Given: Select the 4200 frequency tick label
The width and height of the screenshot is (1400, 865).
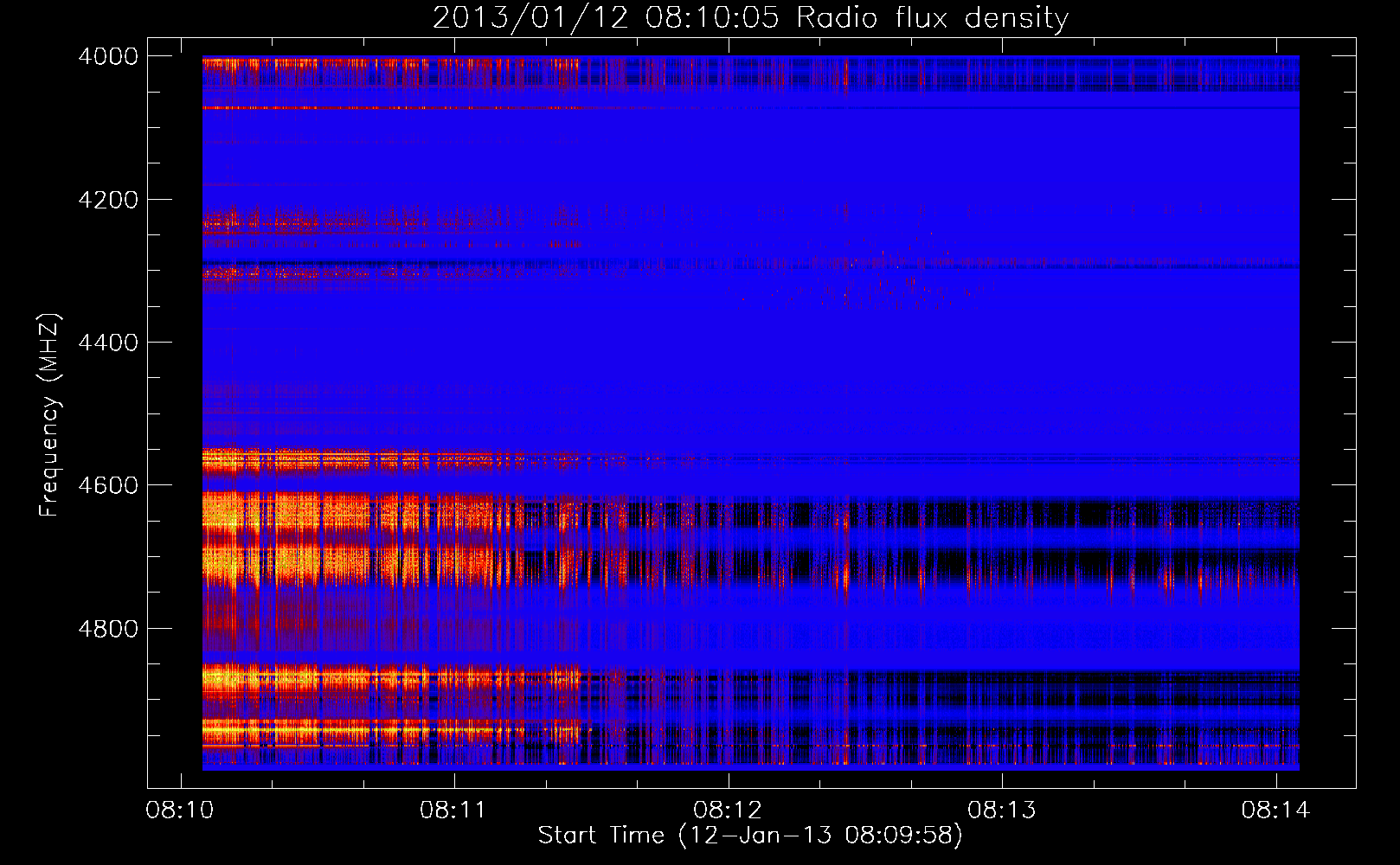Looking at the screenshot, I should coord(108,200).
